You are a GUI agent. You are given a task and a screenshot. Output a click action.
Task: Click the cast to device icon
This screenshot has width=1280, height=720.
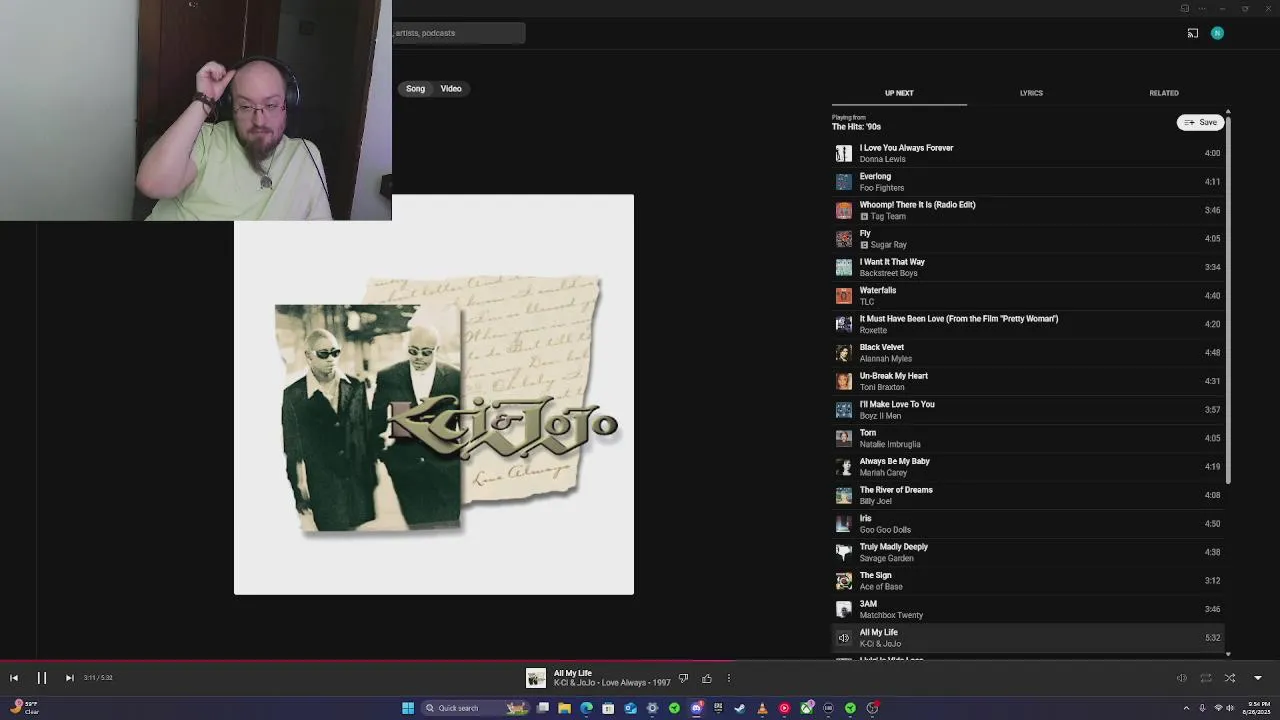click(1193, 33)
